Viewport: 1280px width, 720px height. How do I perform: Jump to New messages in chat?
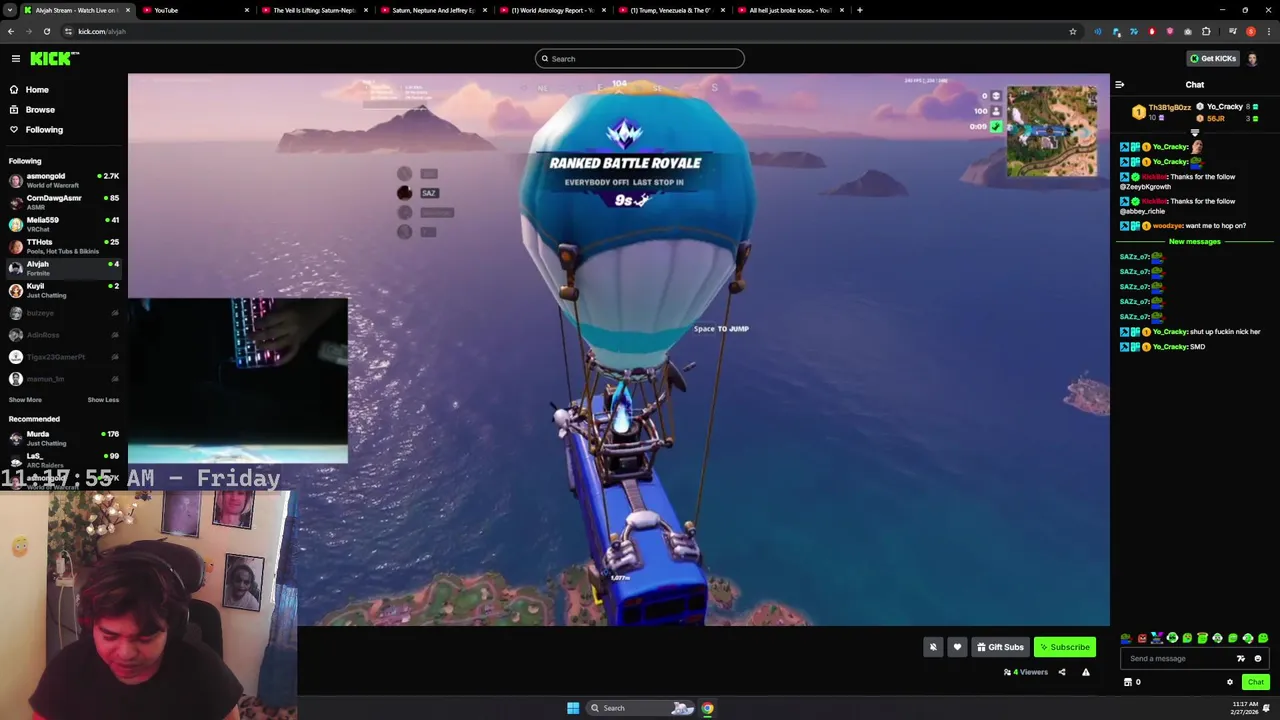tap(1195, 242)
